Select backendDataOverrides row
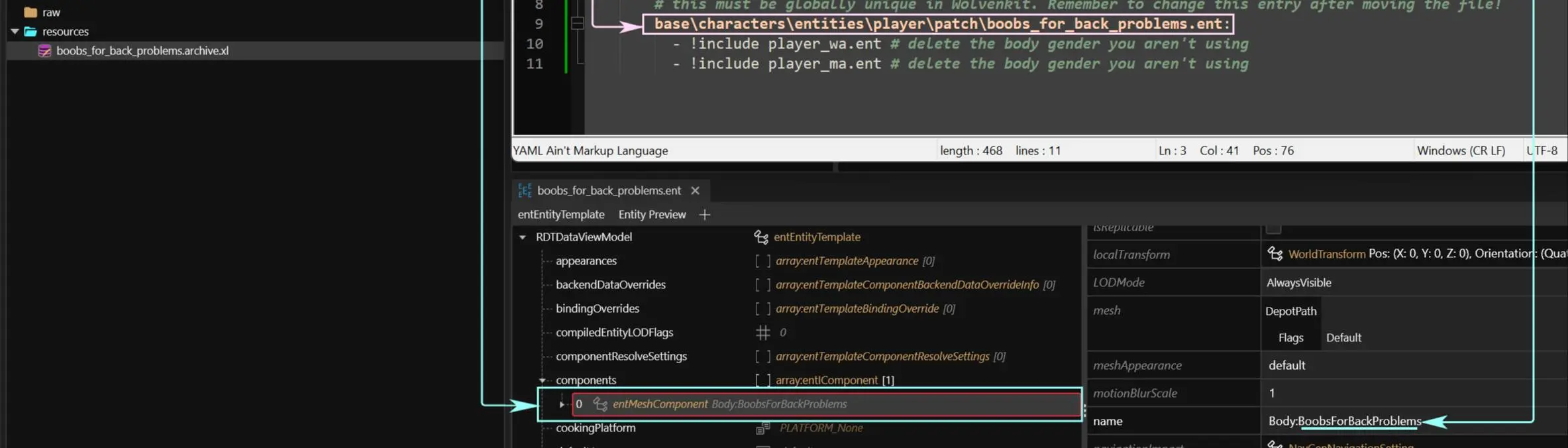The width and height of the screenshot is (1568, 448). (x=798, y=284)
